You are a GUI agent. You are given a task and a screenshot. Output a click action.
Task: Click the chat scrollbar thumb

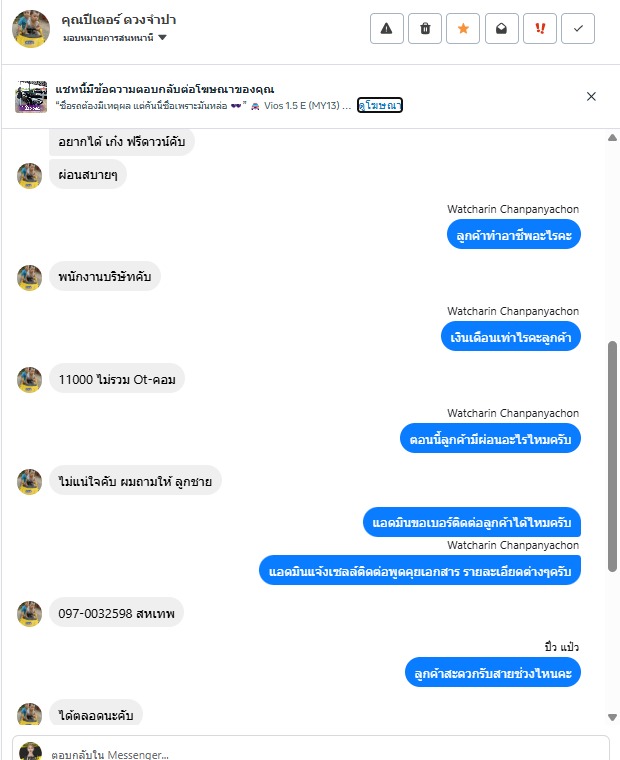(612, 457)
